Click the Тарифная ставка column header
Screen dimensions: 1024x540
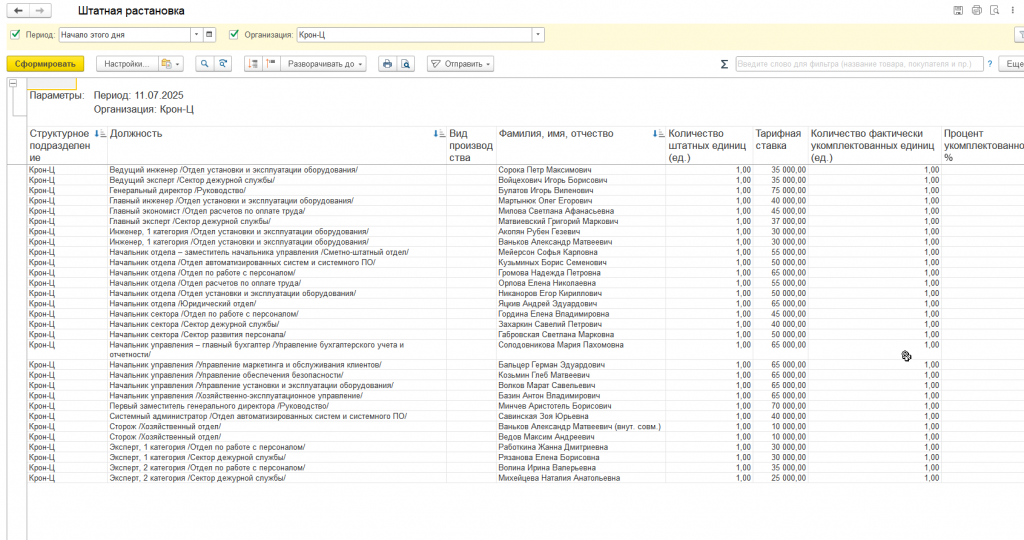click(780, 145)
